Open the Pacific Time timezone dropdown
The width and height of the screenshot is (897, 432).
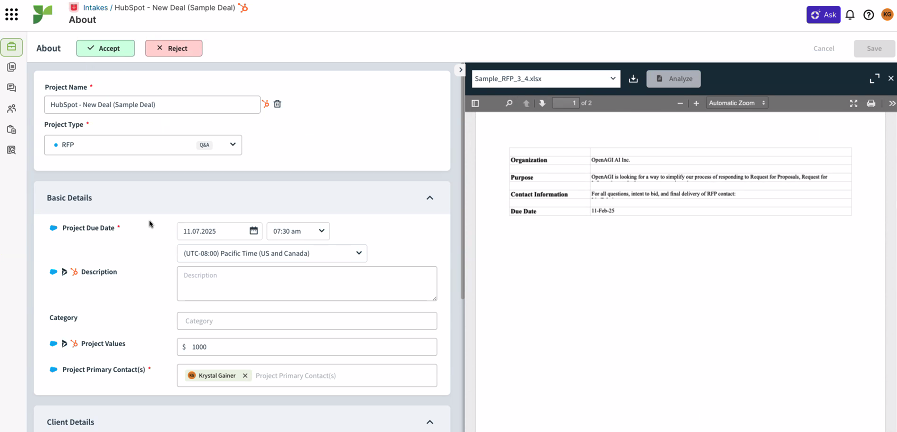[272, 253]
